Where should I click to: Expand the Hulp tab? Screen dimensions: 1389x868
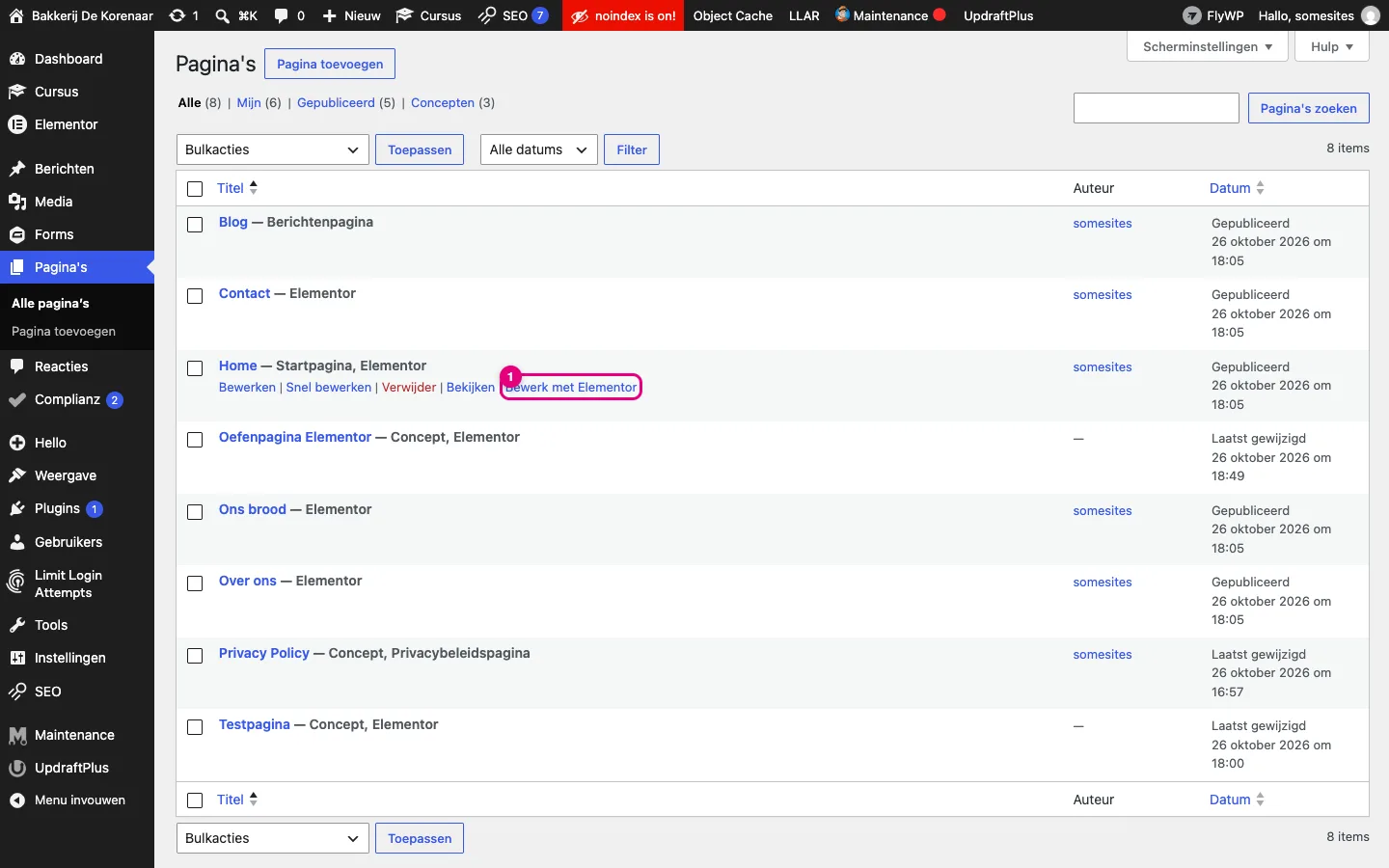[x=1332, y=46]
